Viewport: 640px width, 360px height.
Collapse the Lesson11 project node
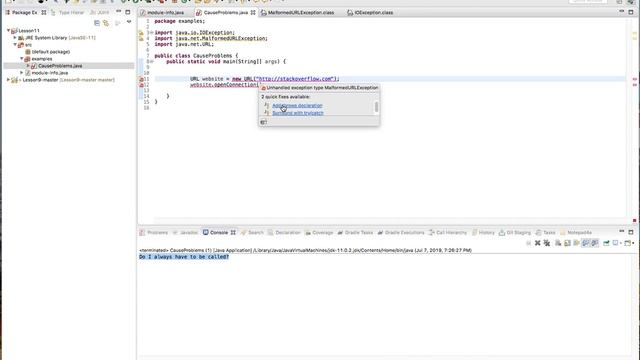tap(8, 31)
